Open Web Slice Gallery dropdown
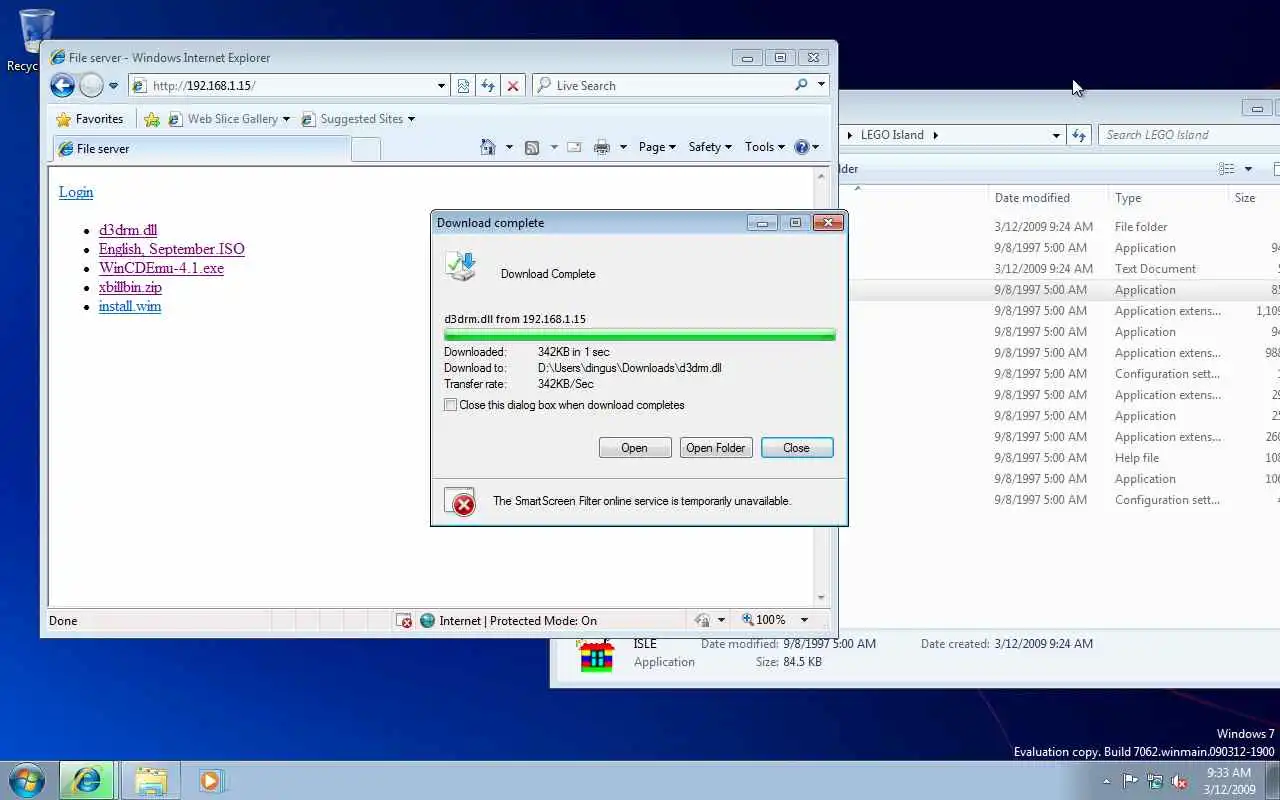This screenshot has height=800, width=1280. pyautogui.click(x=229, y=119)
